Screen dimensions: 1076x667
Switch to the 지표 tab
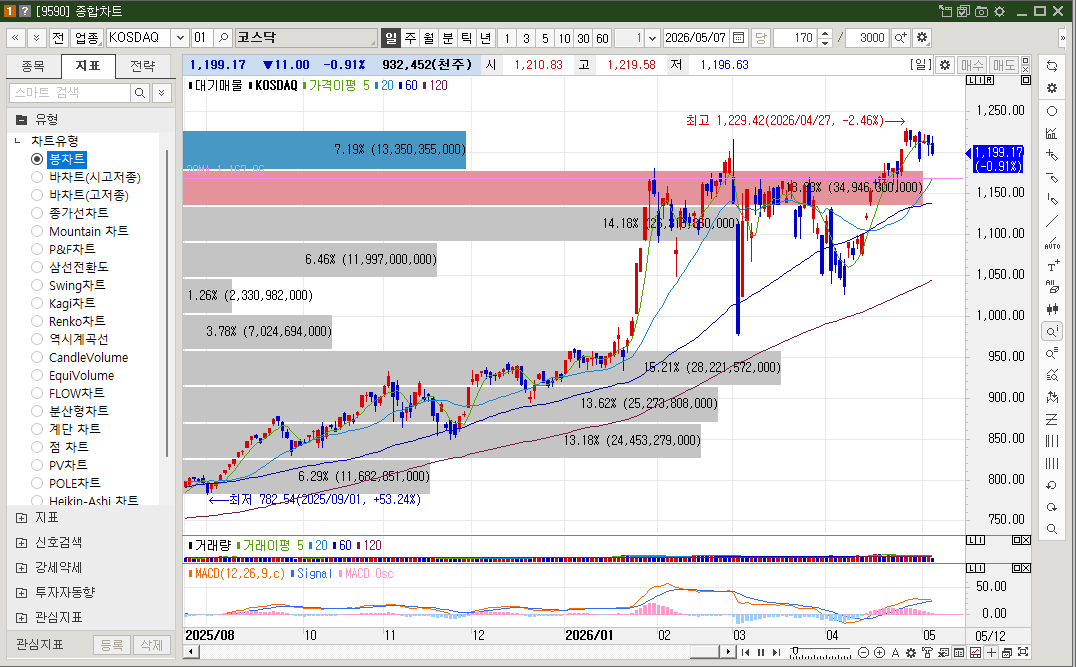pos(88,66)
